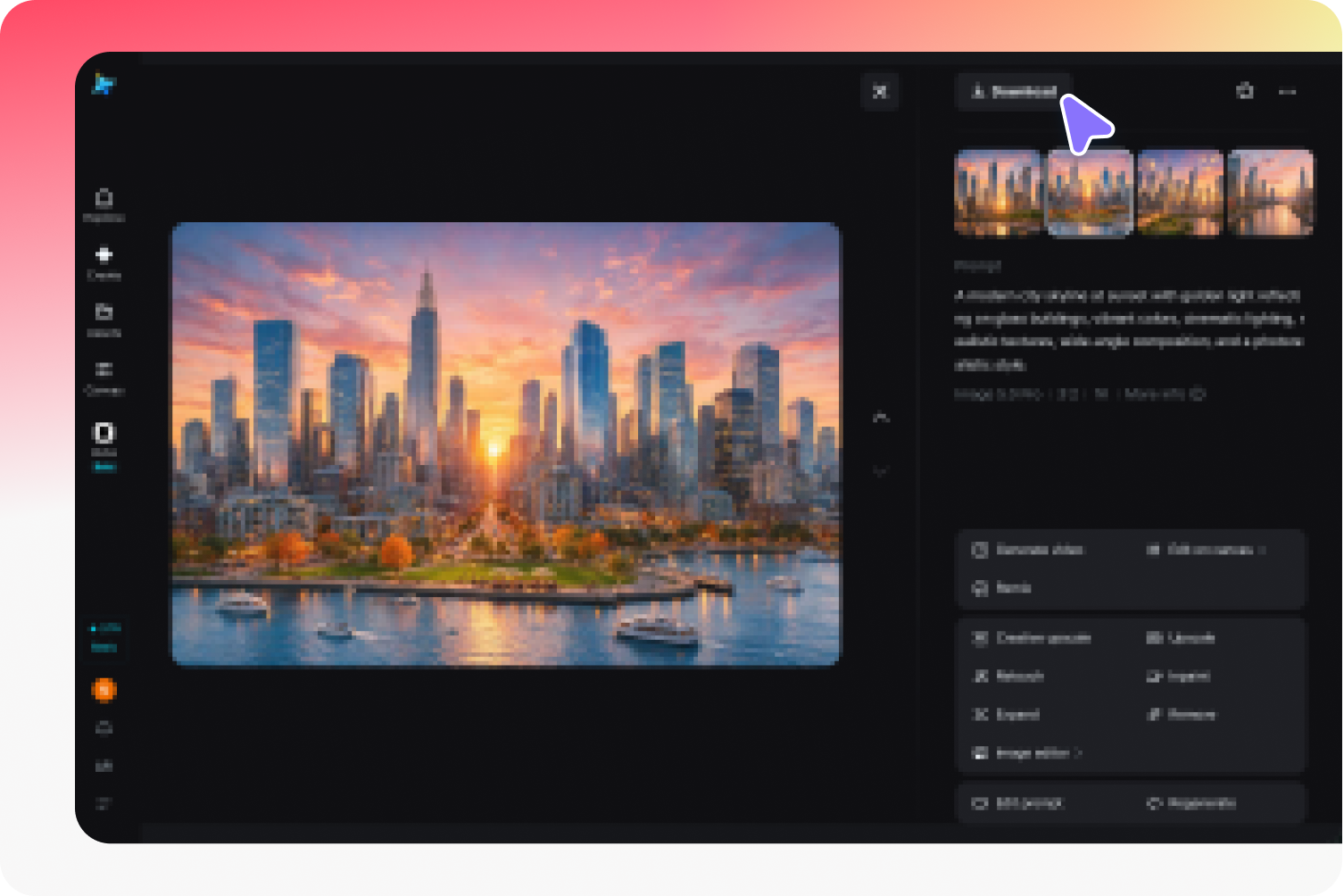Viewport: 1344px width, 896px height.
Task: Click the prompt description text
Action: pos(1129,330)
